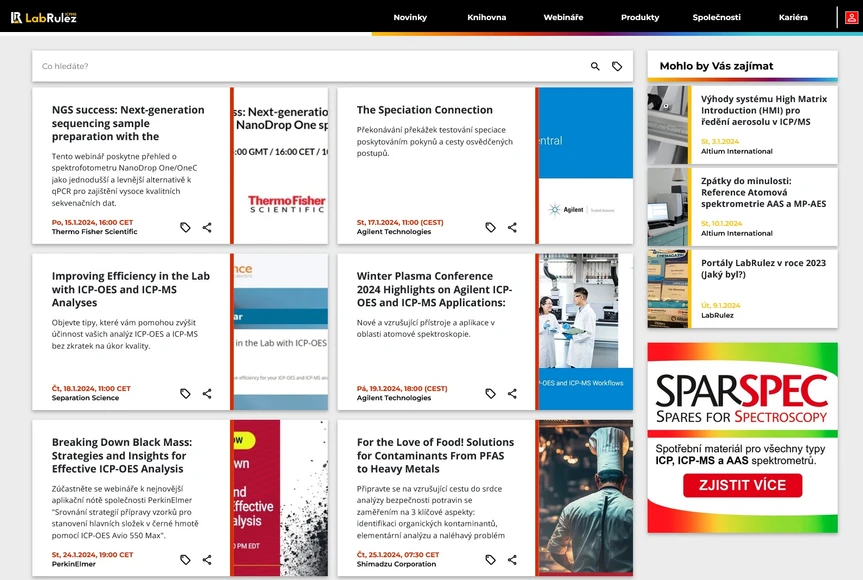
Task: Click date 'Čt, 25.1.2024, 07:30 CET'
Action: [398, 555]
